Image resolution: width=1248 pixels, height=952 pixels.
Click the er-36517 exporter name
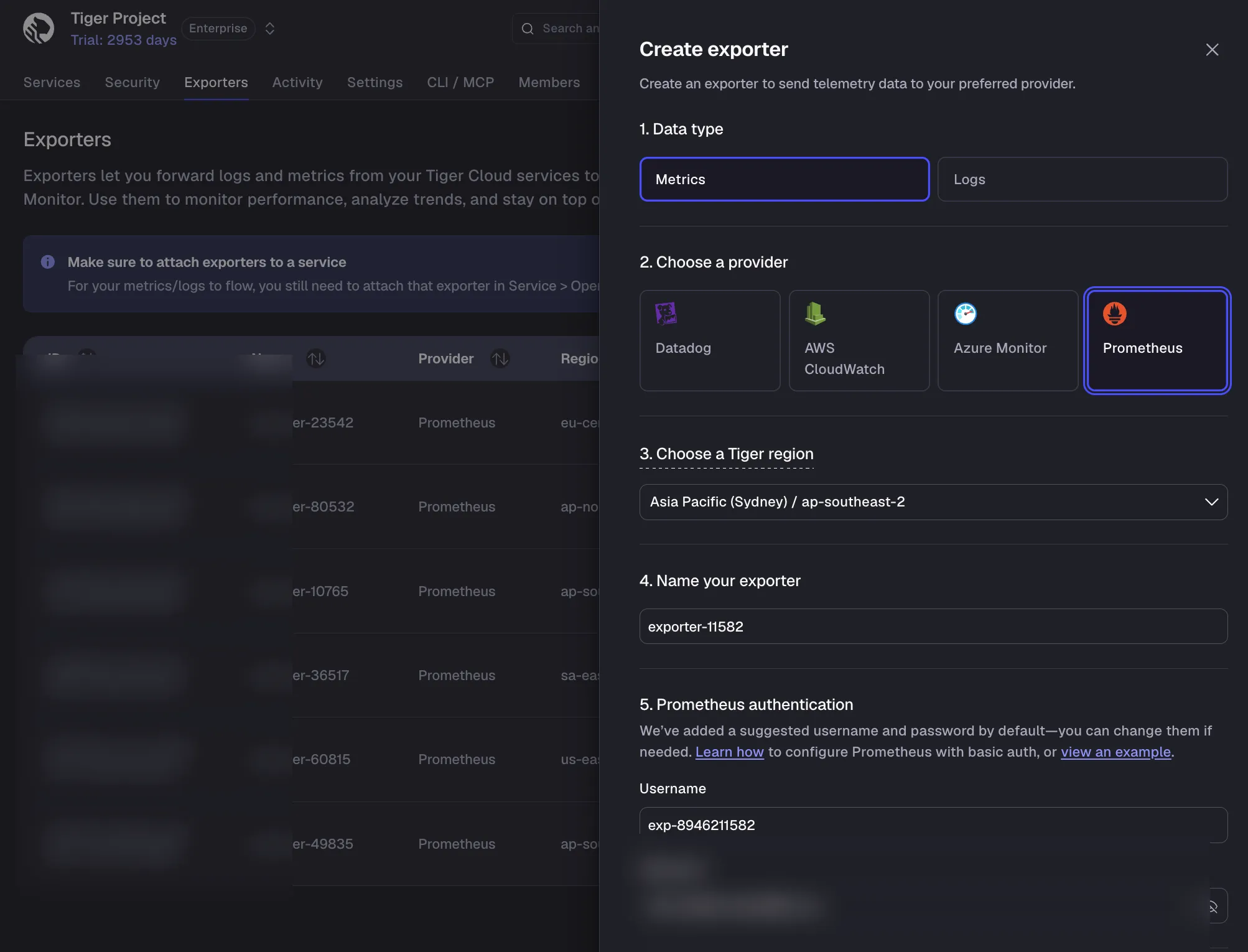(321, 675)
